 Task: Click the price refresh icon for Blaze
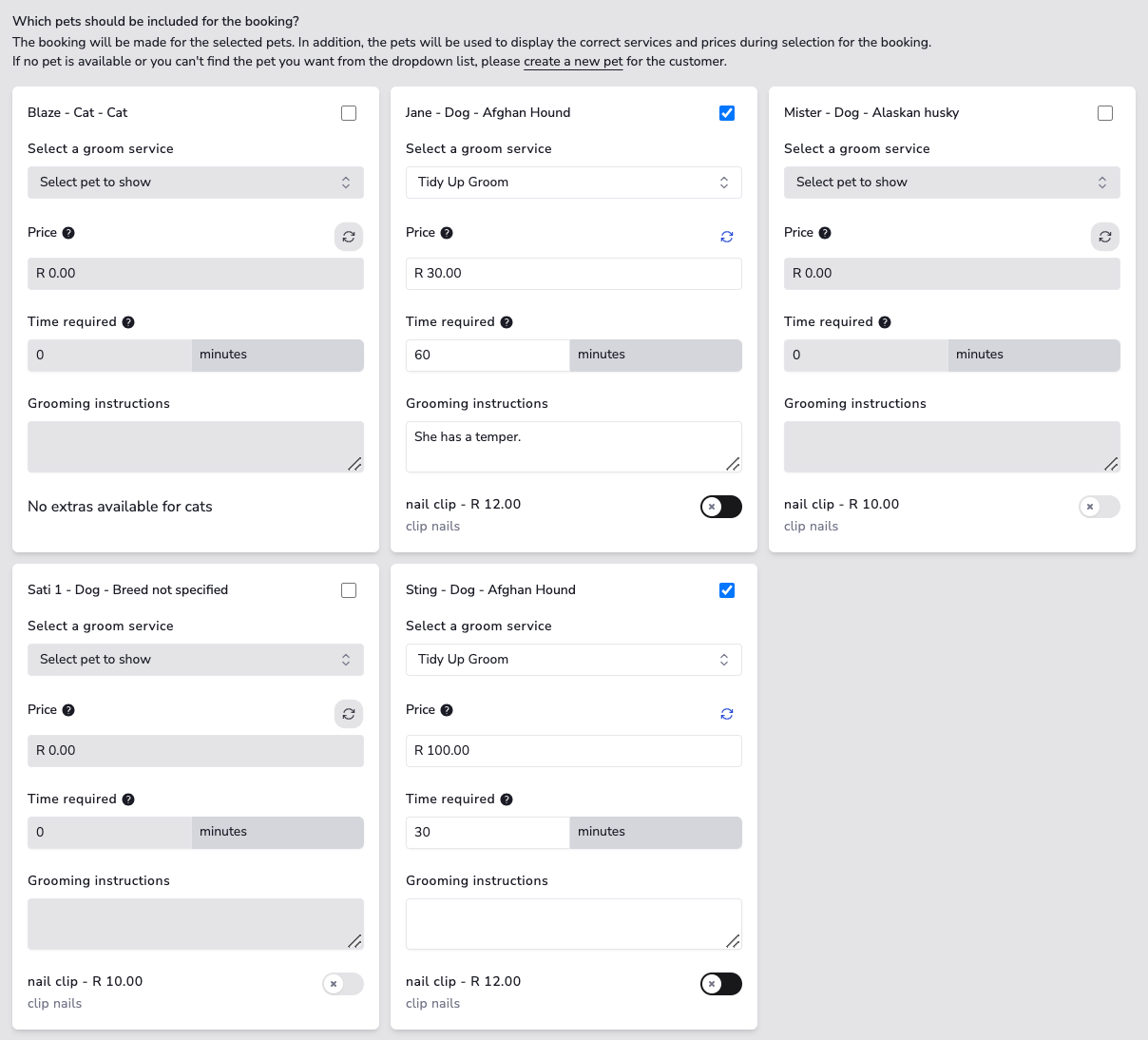tap(349, 237)
